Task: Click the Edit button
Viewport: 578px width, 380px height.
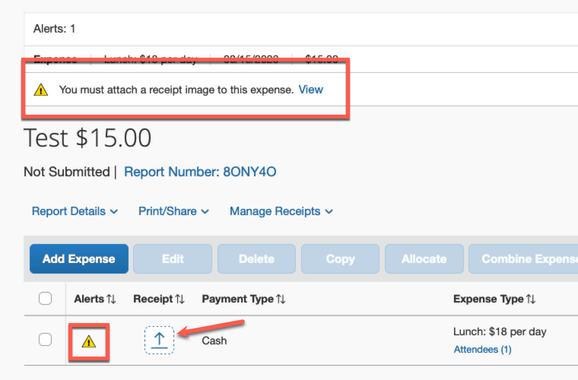Action: point(173,259)
